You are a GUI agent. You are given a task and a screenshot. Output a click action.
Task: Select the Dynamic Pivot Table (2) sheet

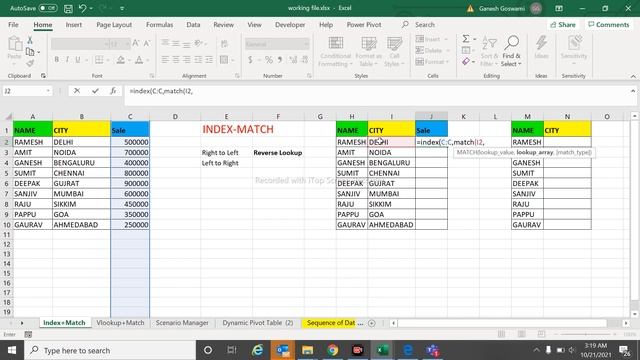(x=258, y=323)
